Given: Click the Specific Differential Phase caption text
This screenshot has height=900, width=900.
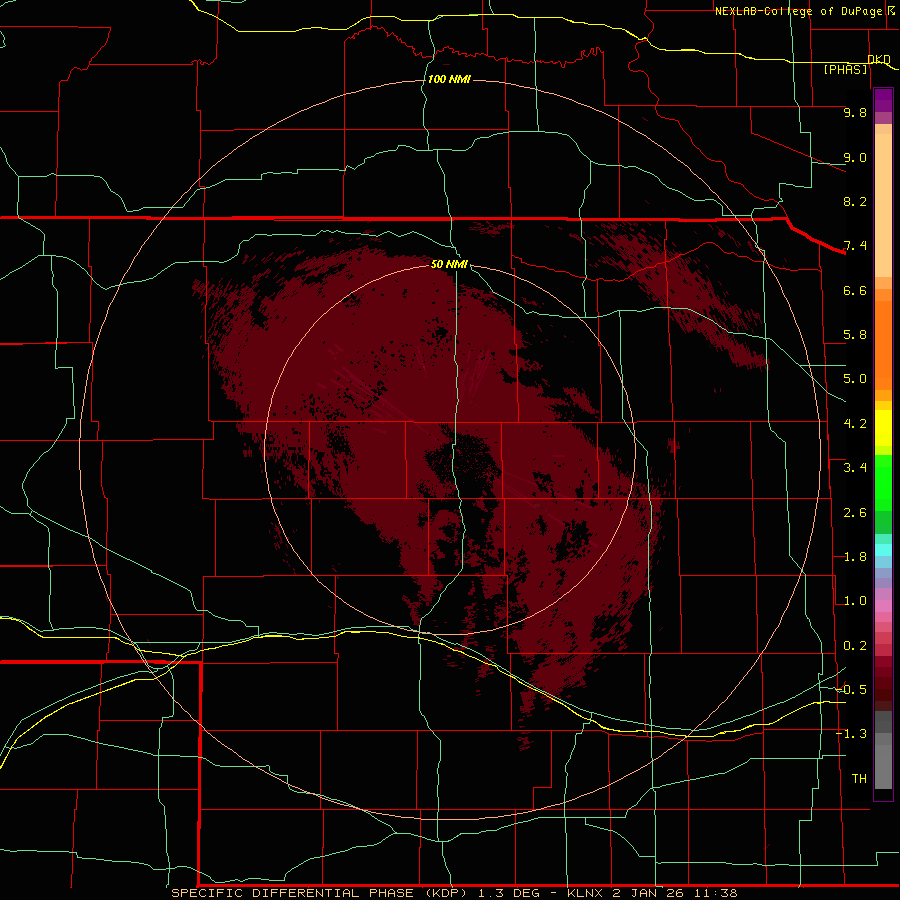Looking at the screenshot, I should coord(454,893).
